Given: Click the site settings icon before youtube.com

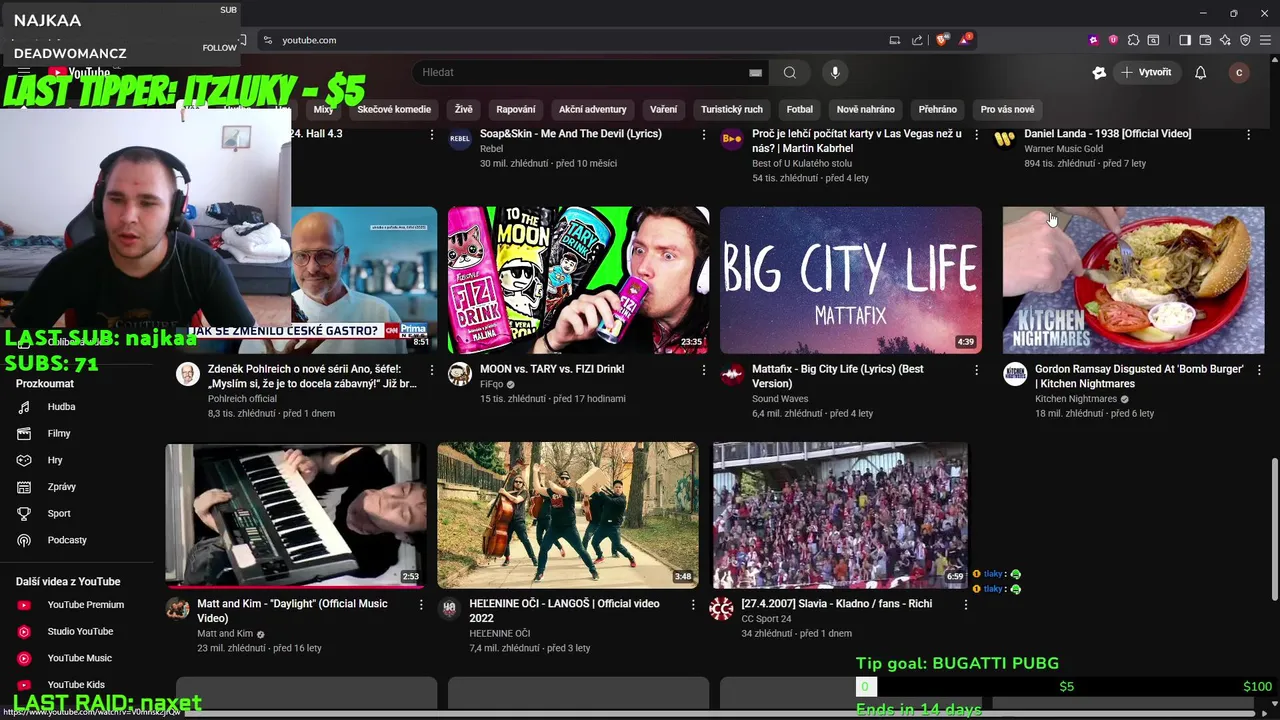Looking at the screenshot, I should pos(267,40).
